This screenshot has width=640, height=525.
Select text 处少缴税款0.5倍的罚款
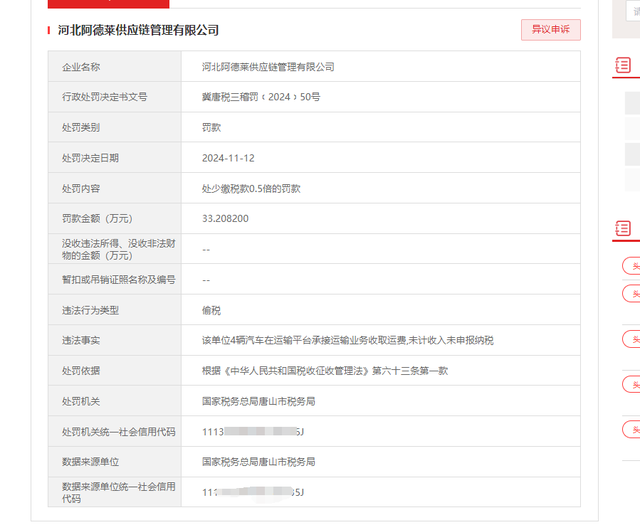coord(251,189)
